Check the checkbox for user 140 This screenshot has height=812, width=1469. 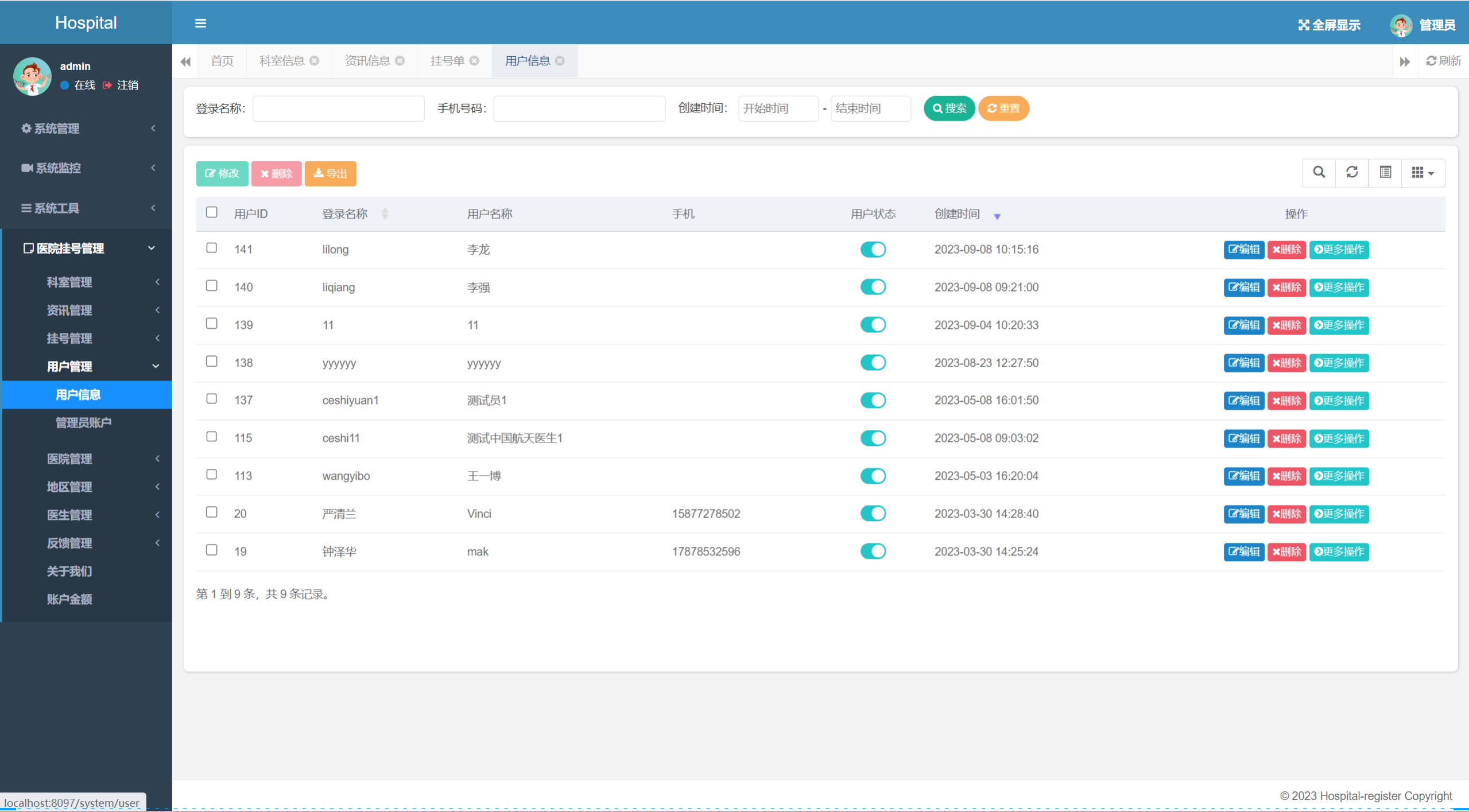(x=212, y=286)
